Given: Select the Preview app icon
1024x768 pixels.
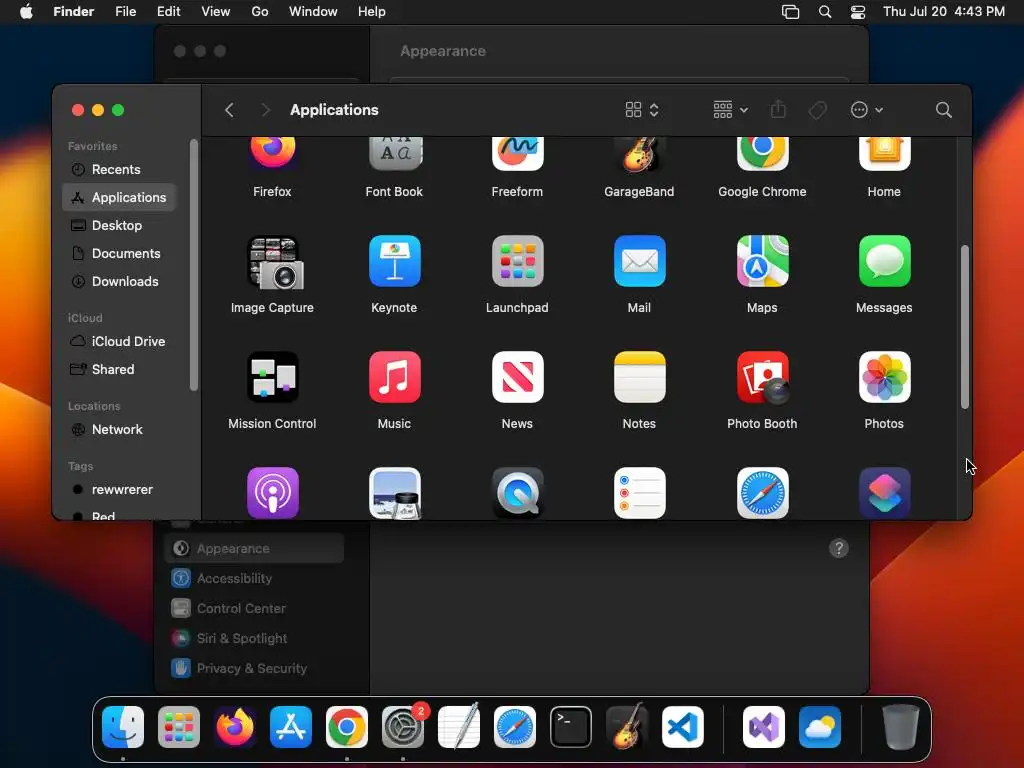Looking at the screenshot, I should (x=394, y=493).
